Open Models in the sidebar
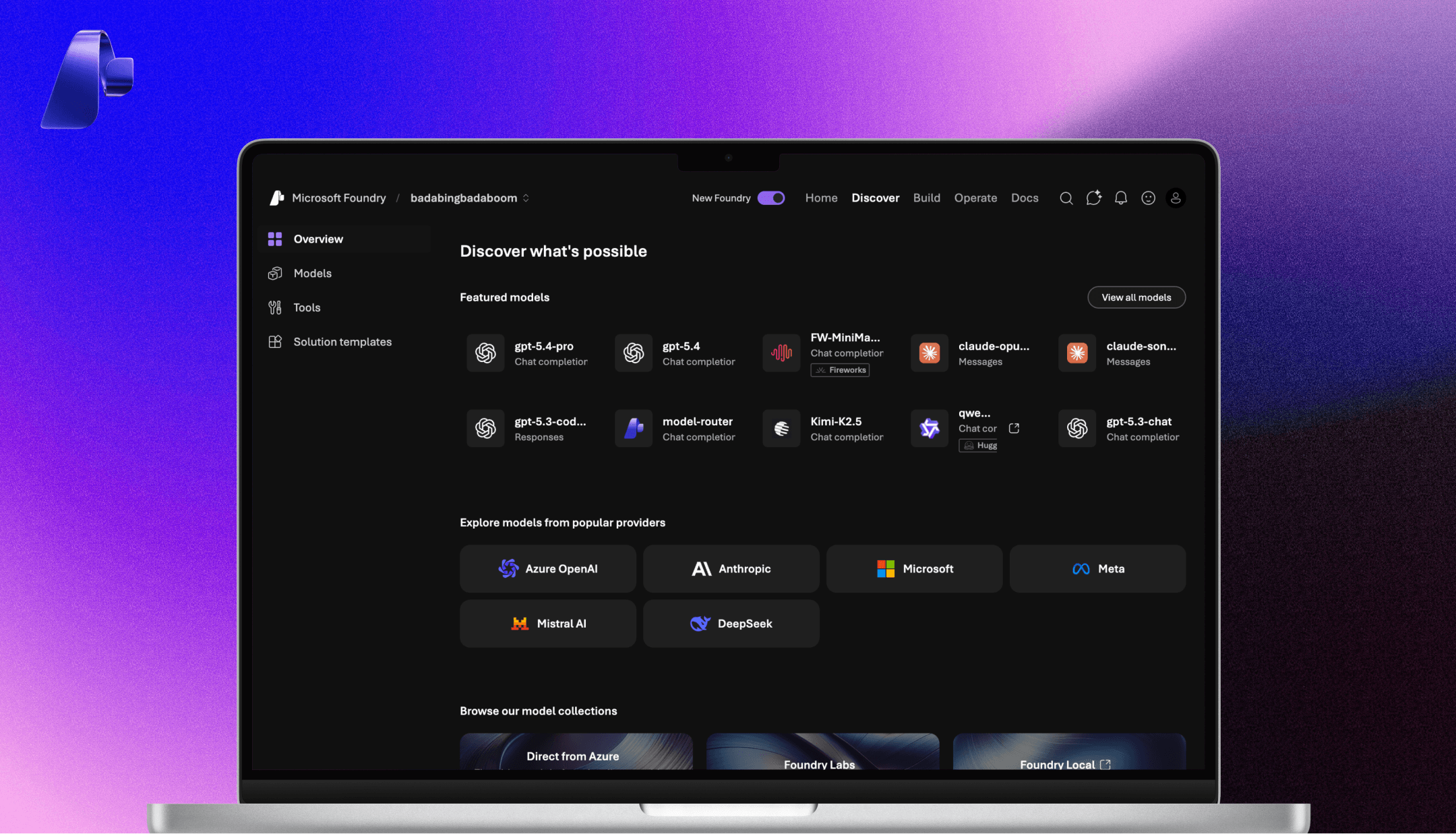The width and height of the screenshot is (1456, 834). 312,274
